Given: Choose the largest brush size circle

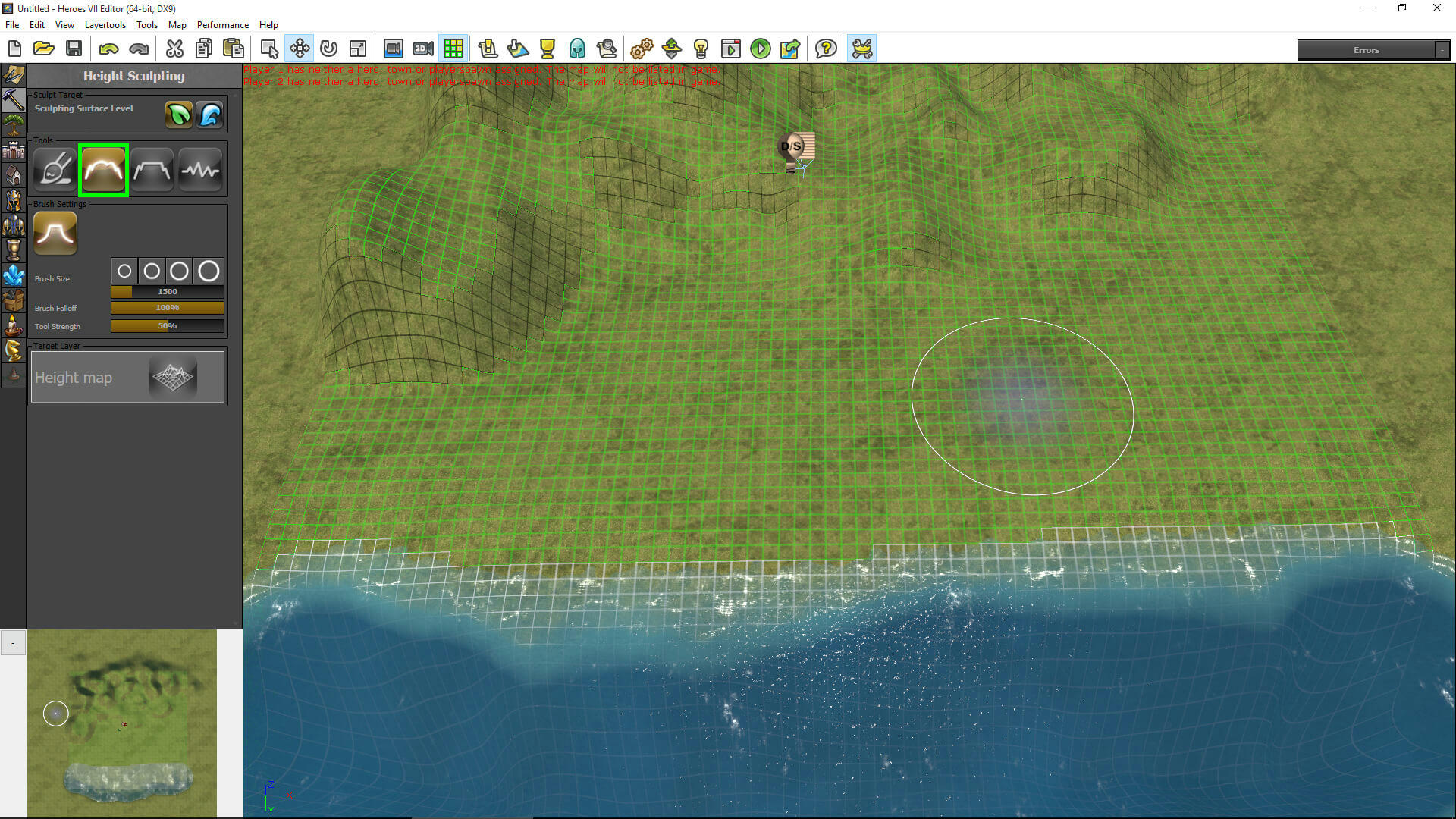Looking at the screenshot, I should pos(209,271).
